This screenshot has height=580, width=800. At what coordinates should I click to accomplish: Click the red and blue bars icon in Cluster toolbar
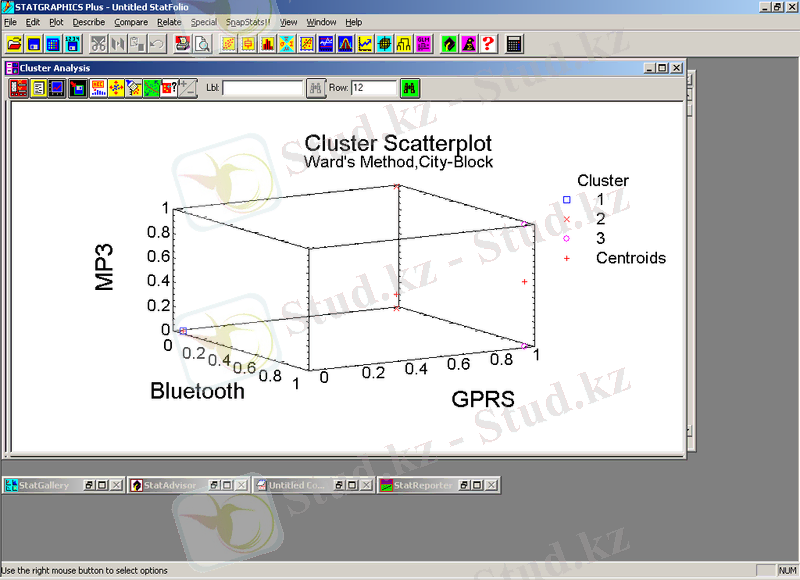97,88
